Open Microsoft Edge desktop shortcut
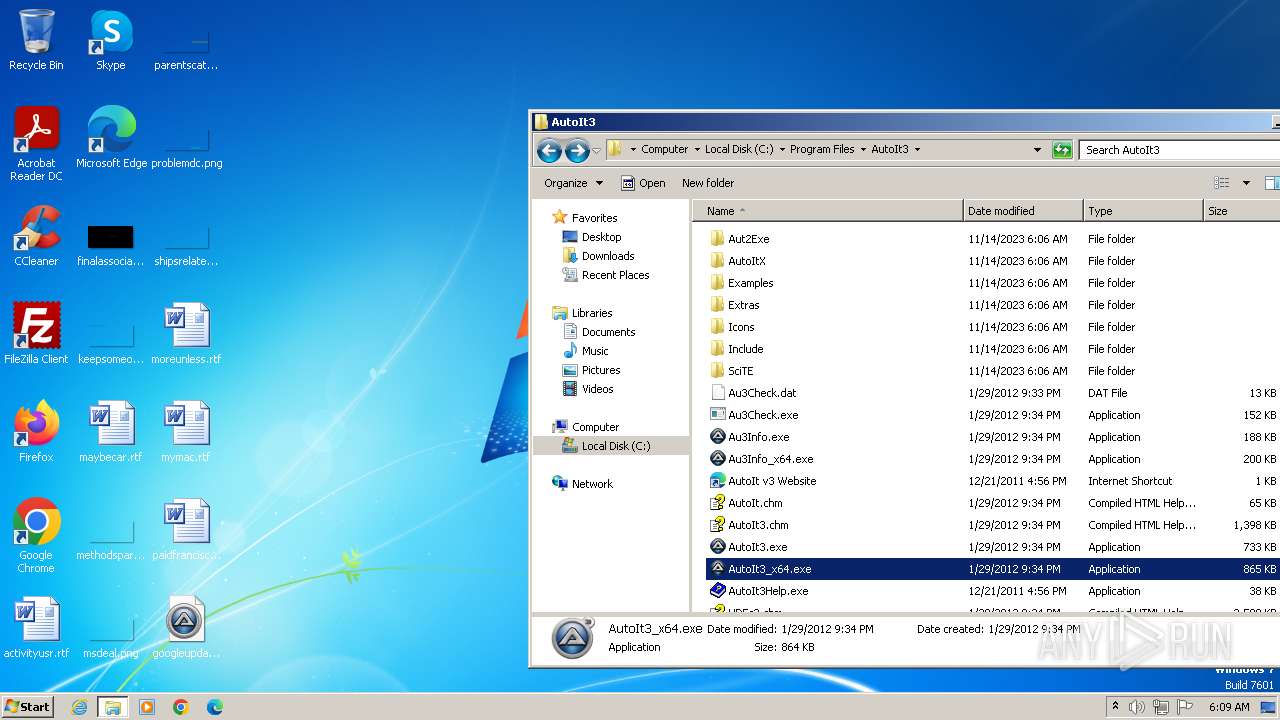Viewport: 1280px width, 720px height. [111, 138]
